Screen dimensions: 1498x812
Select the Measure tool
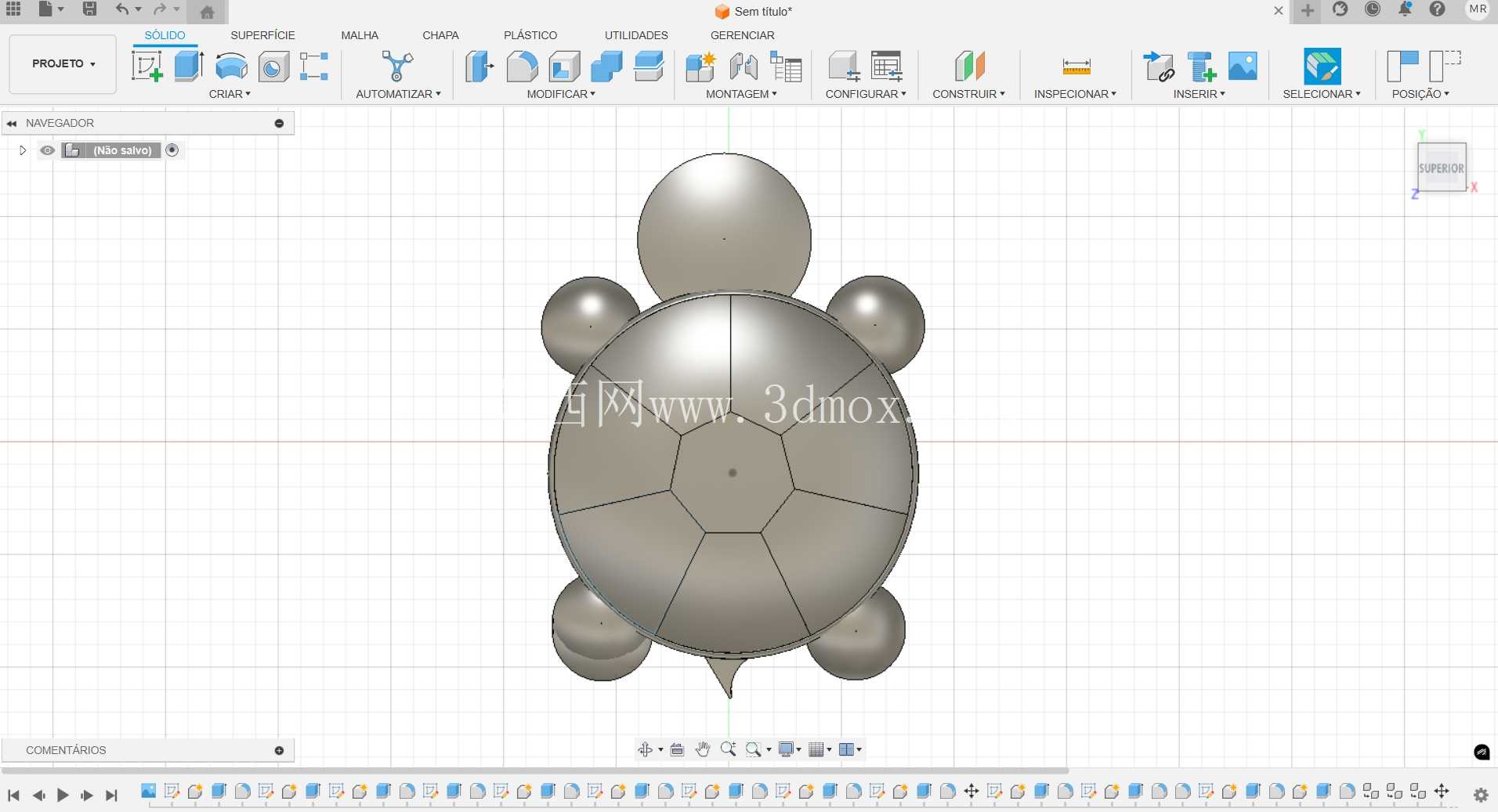(1076, 67)
